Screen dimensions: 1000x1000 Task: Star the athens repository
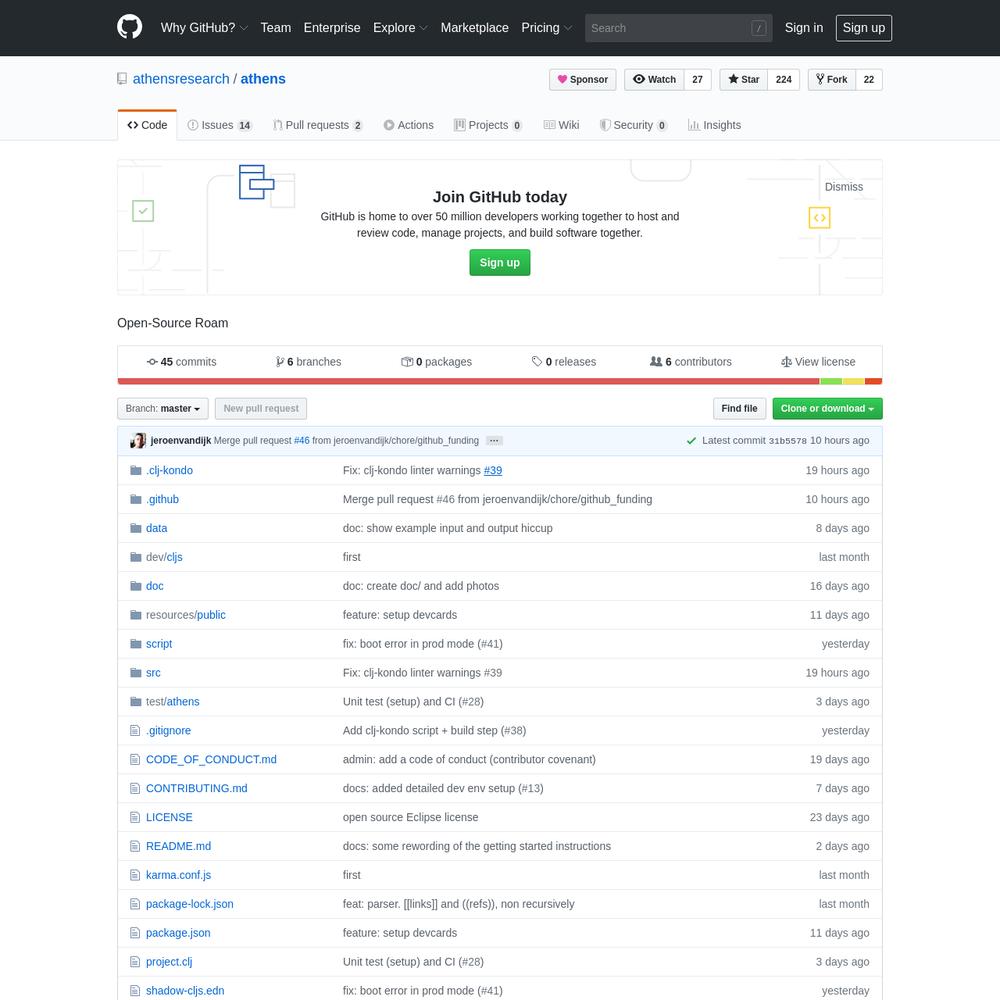click(x=744, y=80)
